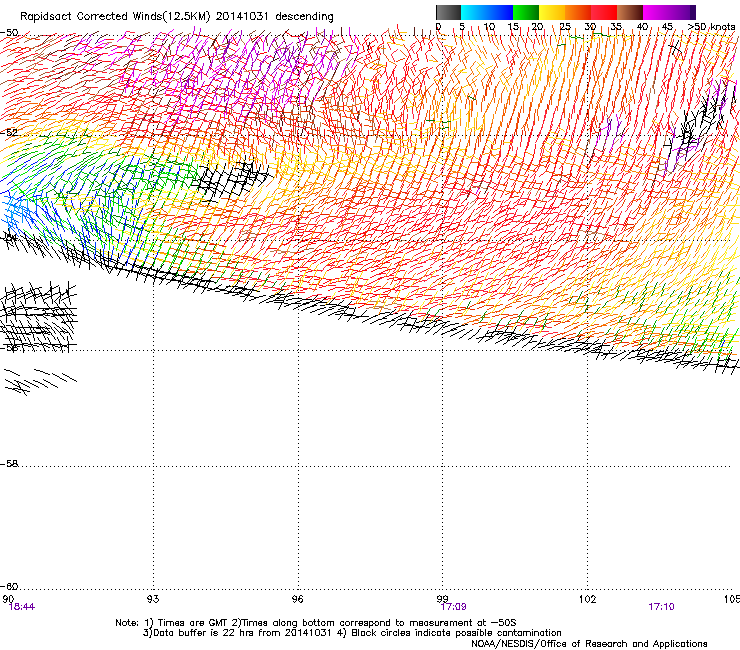The image size is (740, 650).
Task: Click the '99' longitude axis label
Action: 442,598
